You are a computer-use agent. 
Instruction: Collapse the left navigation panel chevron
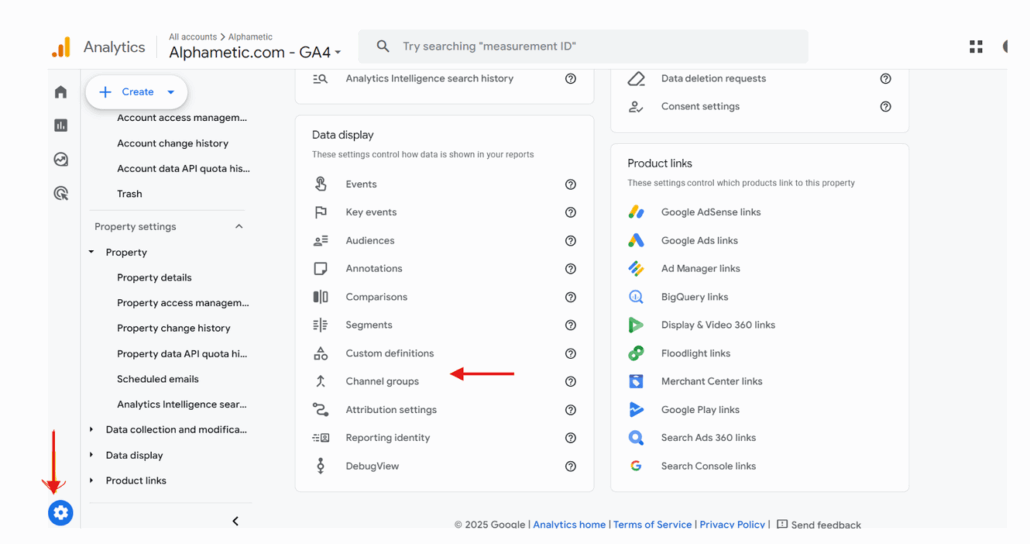[x=235, y=521]
